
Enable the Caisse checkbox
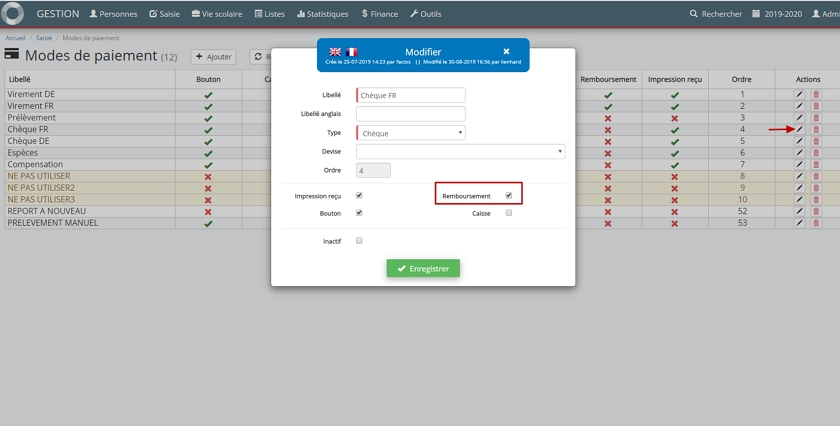(508, 213)
